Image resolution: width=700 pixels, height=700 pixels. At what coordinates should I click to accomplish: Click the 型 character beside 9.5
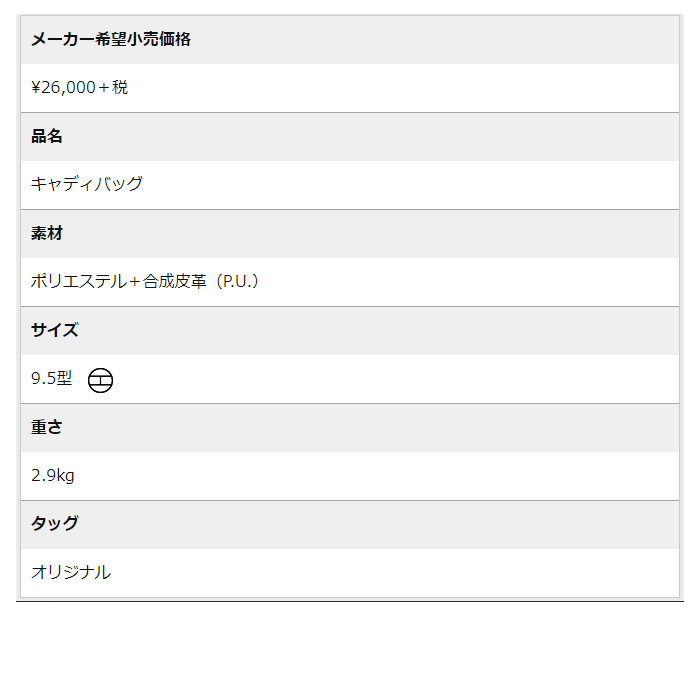[64, 378]
